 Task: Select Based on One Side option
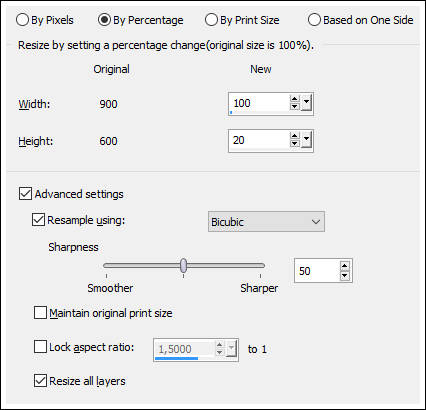[314, 20]
